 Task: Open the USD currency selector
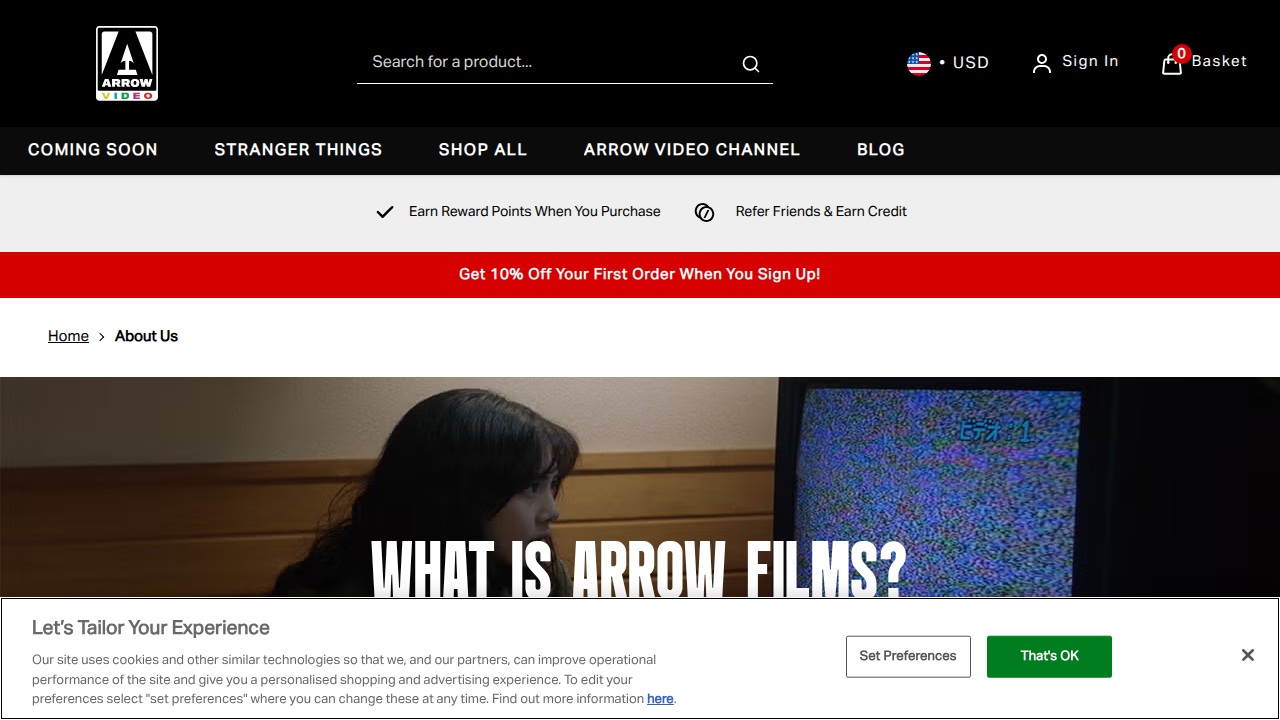click(948, 62)
